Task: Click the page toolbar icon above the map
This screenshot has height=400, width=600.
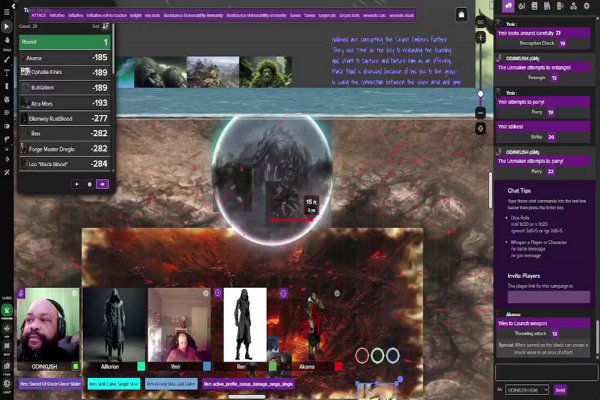Action: [x=461, y=15]
